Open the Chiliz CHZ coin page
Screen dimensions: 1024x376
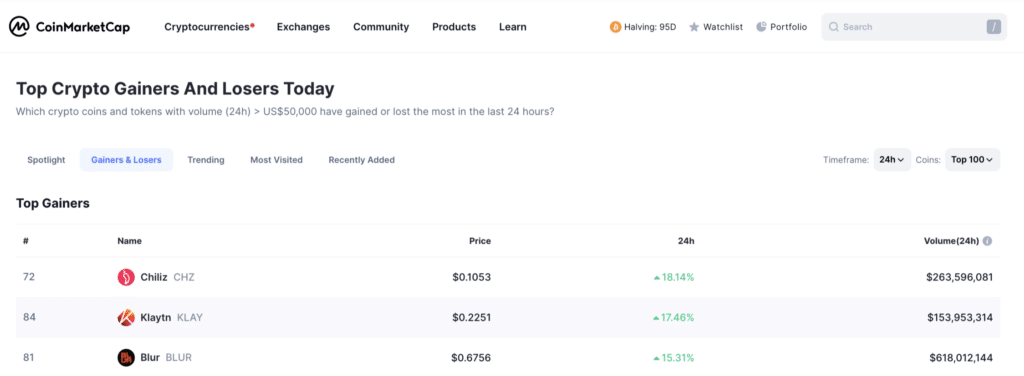click(156, 277)
